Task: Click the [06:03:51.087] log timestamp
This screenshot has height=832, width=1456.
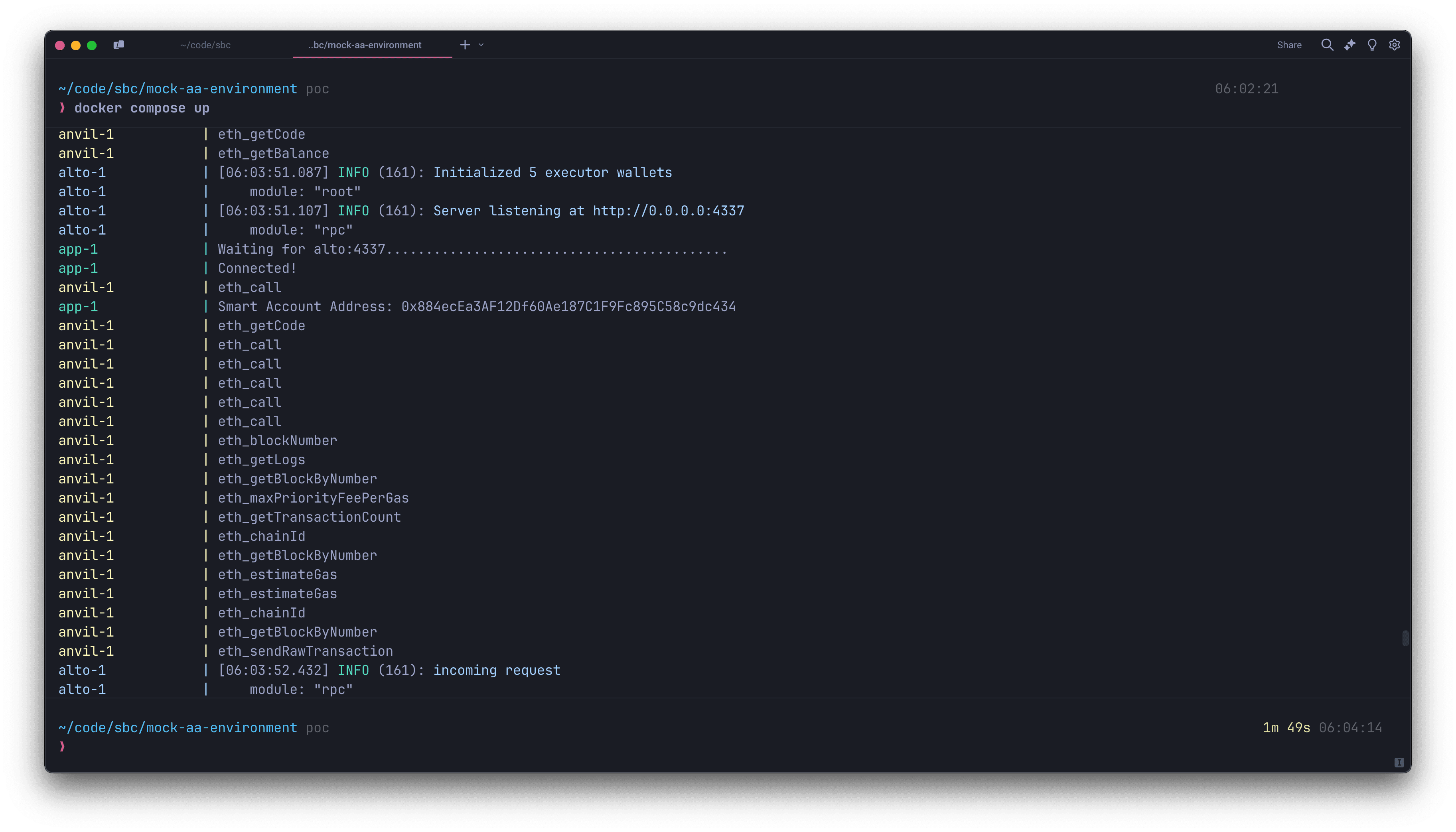Action: (x=273, y=173)
